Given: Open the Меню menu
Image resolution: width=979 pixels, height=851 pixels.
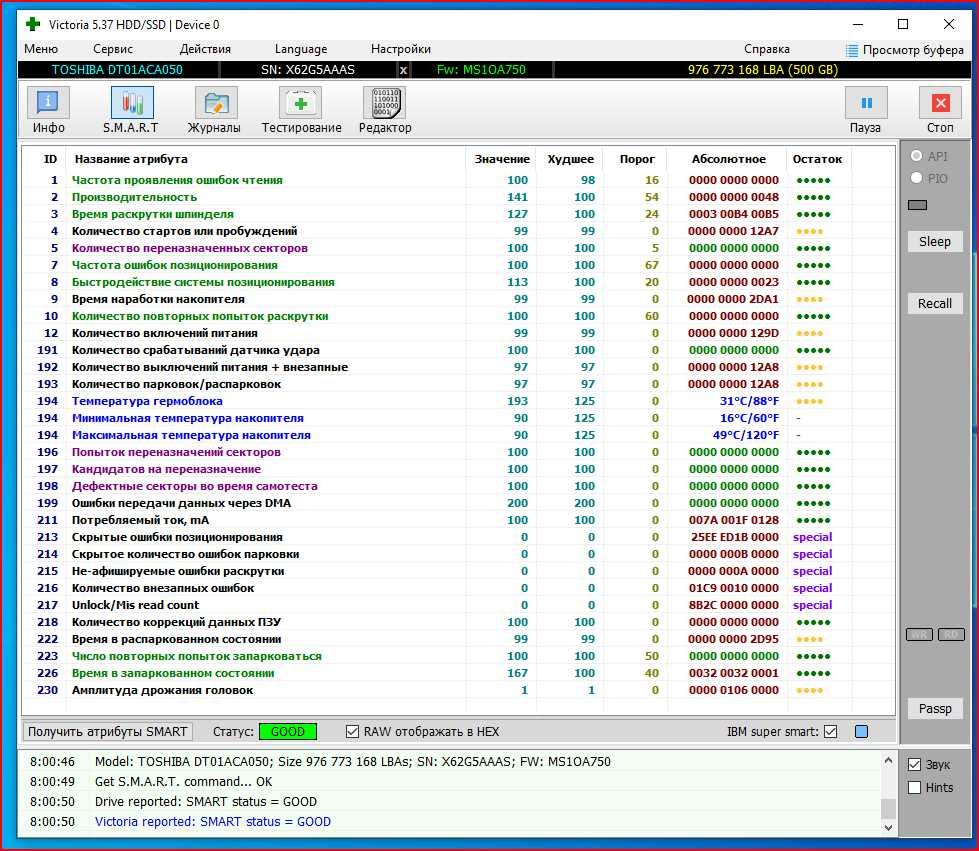Looking at the screenshot, I should [x=41, y=49].
